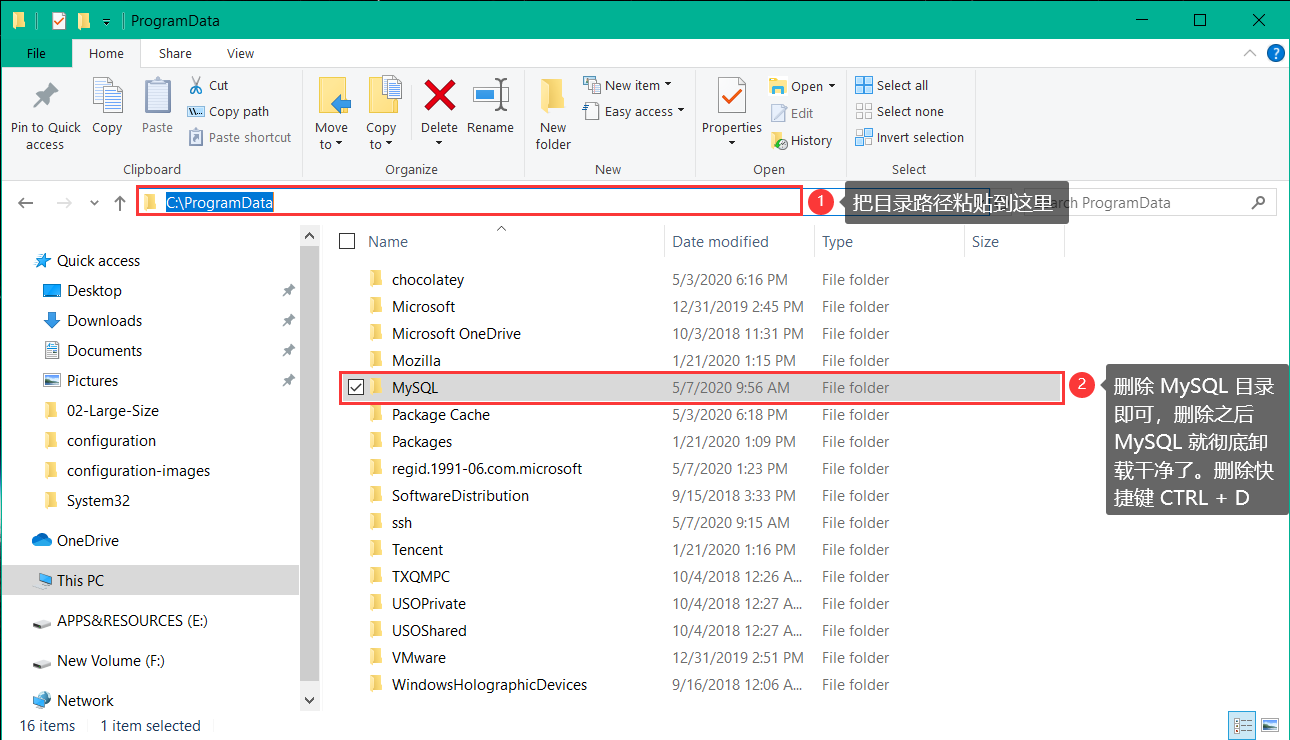Click the Pin to Quick access icon

pos(45,98)
